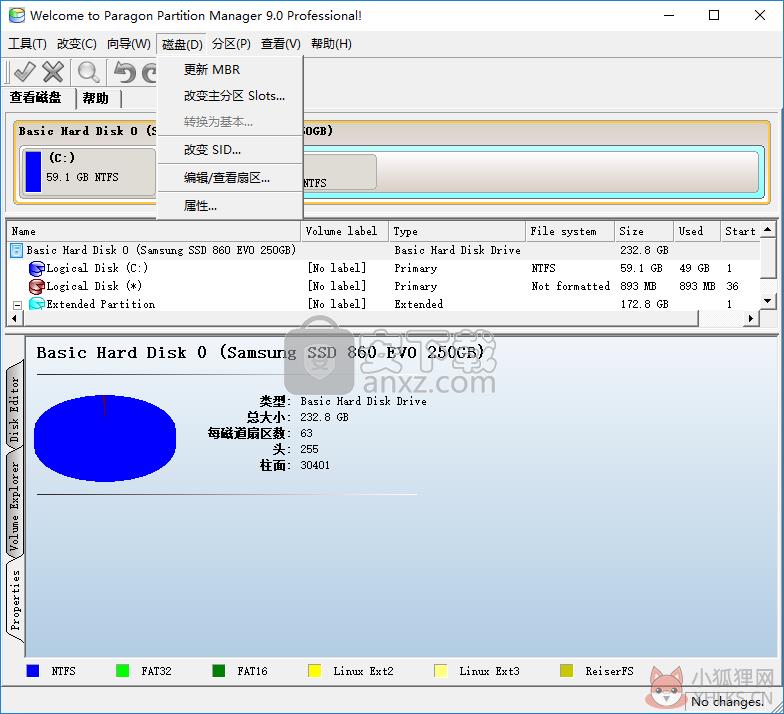The width and height of the screenshot is (784, 714).
Task: Open the Properties side tab
Action: 15,600
